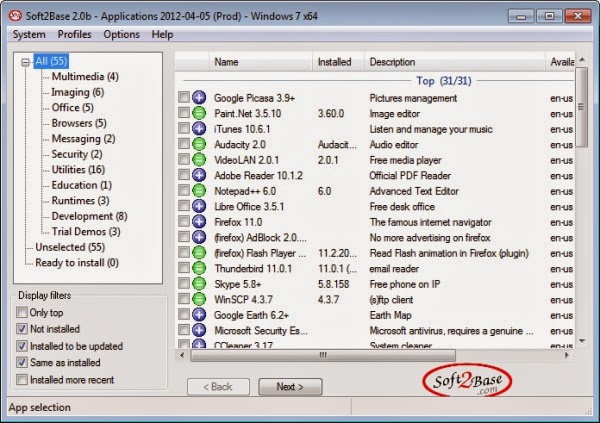This screenshot has height=423, width=600.
Task: Click the blue plus icon for Libre Office 3.5.1
Action: (199, 206)
